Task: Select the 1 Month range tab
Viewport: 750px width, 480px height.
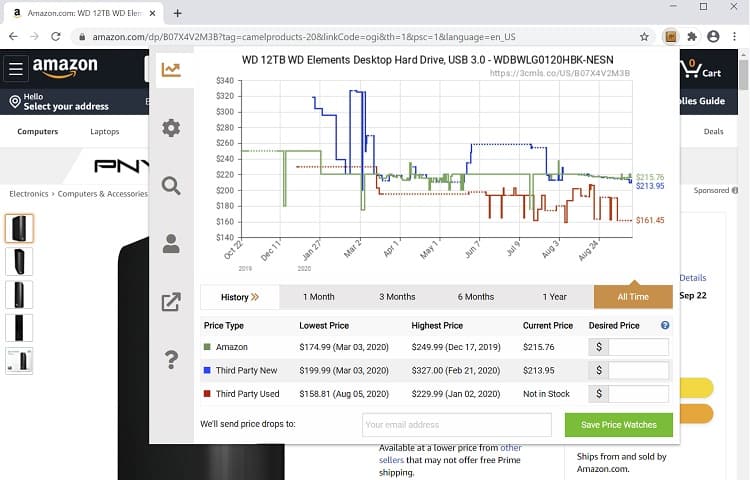Action: click(x=319, y=297)
